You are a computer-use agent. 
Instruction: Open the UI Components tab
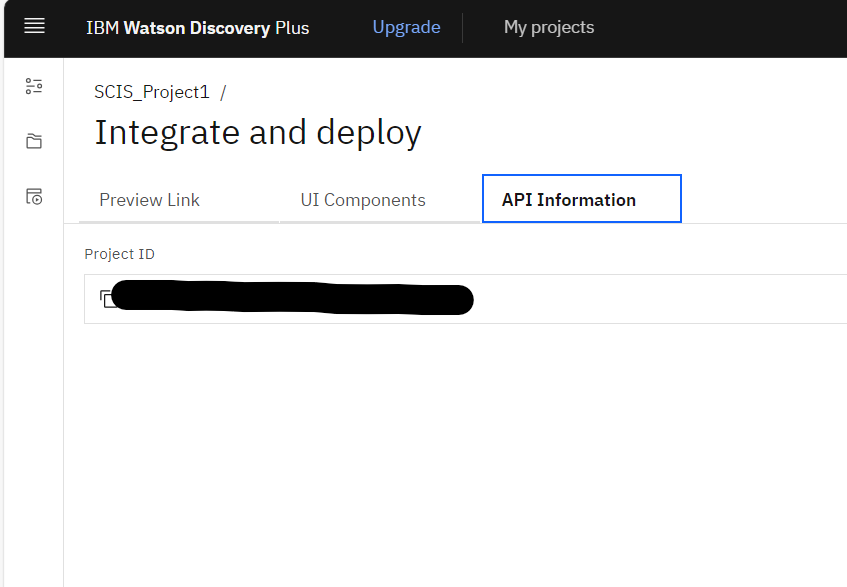pyautogui.click(x=363, y=200)
